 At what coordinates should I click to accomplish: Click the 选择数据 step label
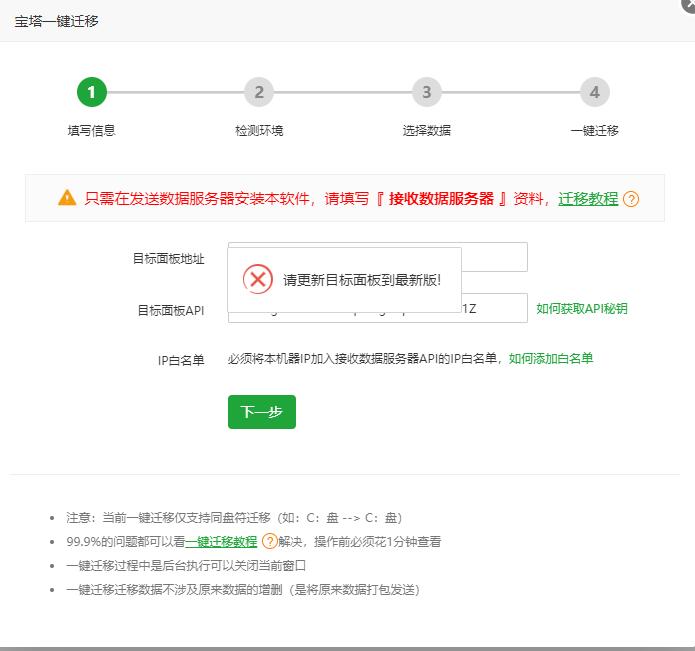[x=427, y=131]
